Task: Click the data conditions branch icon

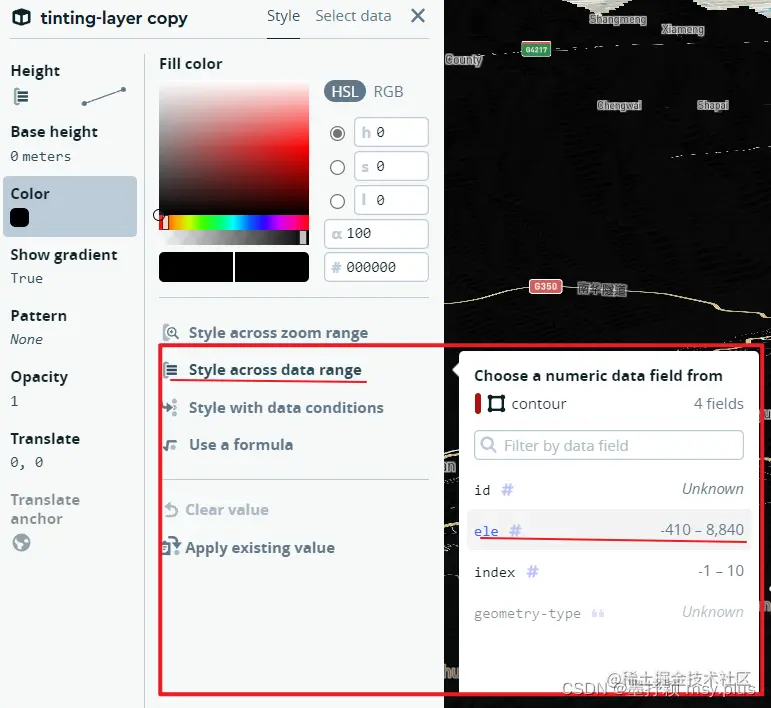Action: coord(171,408)
